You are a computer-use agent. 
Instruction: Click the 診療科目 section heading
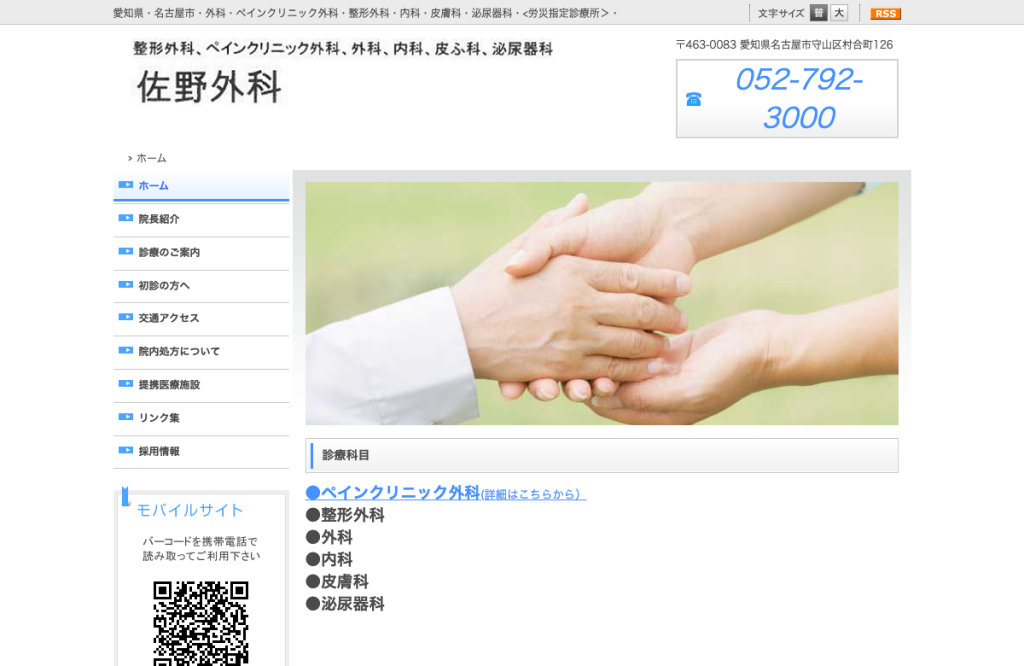coord(601,455)
